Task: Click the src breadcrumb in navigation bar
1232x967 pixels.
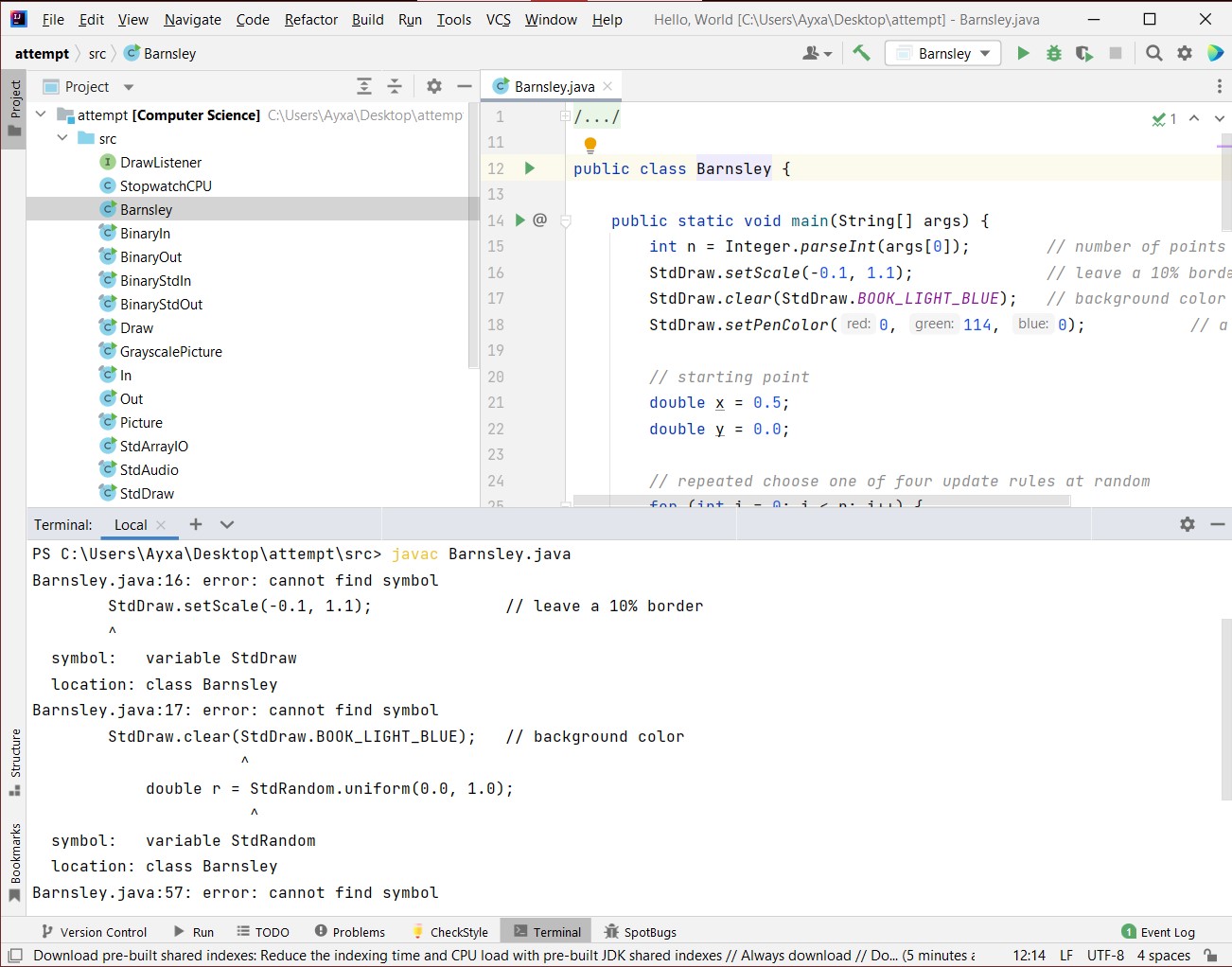Action: pyautogui.click(x=97, y=53)
